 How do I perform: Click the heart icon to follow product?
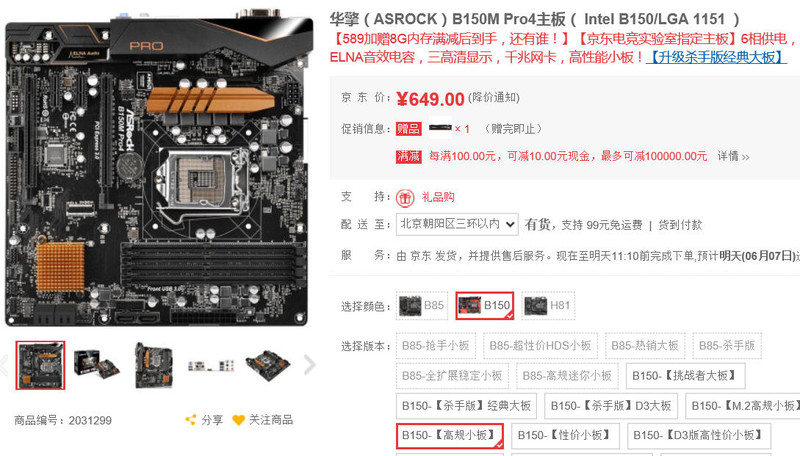238,420
